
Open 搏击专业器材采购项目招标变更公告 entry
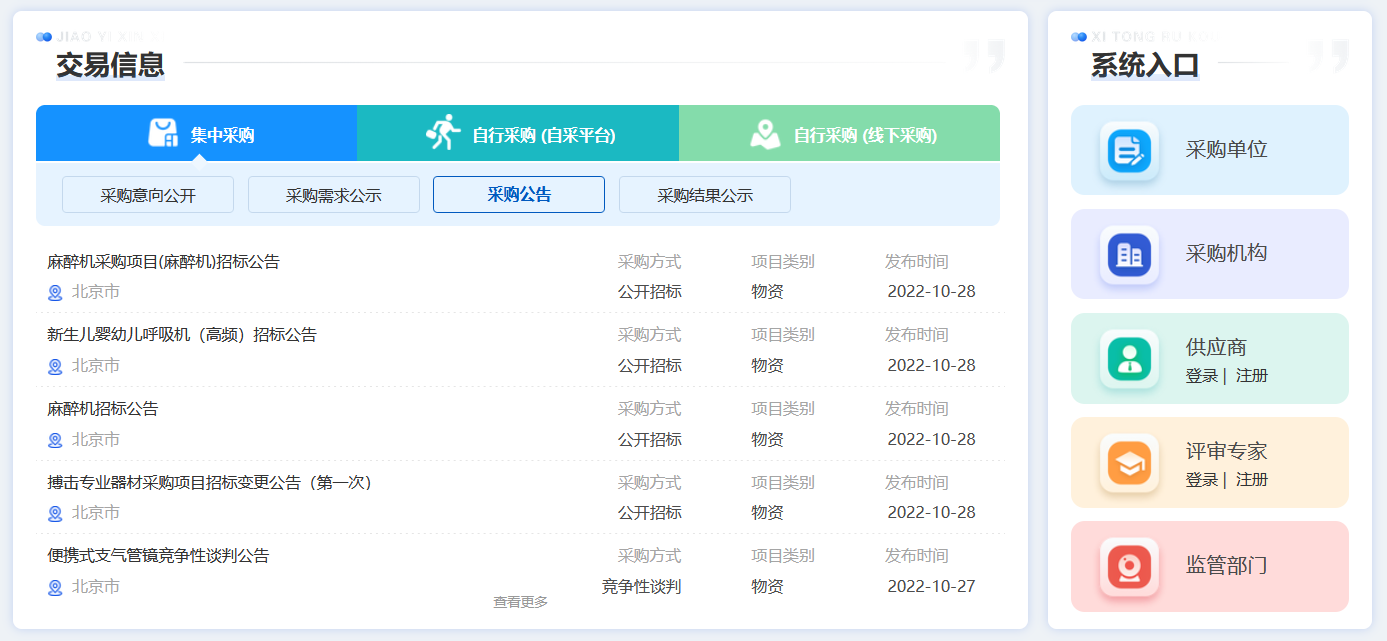coord(210,483)
